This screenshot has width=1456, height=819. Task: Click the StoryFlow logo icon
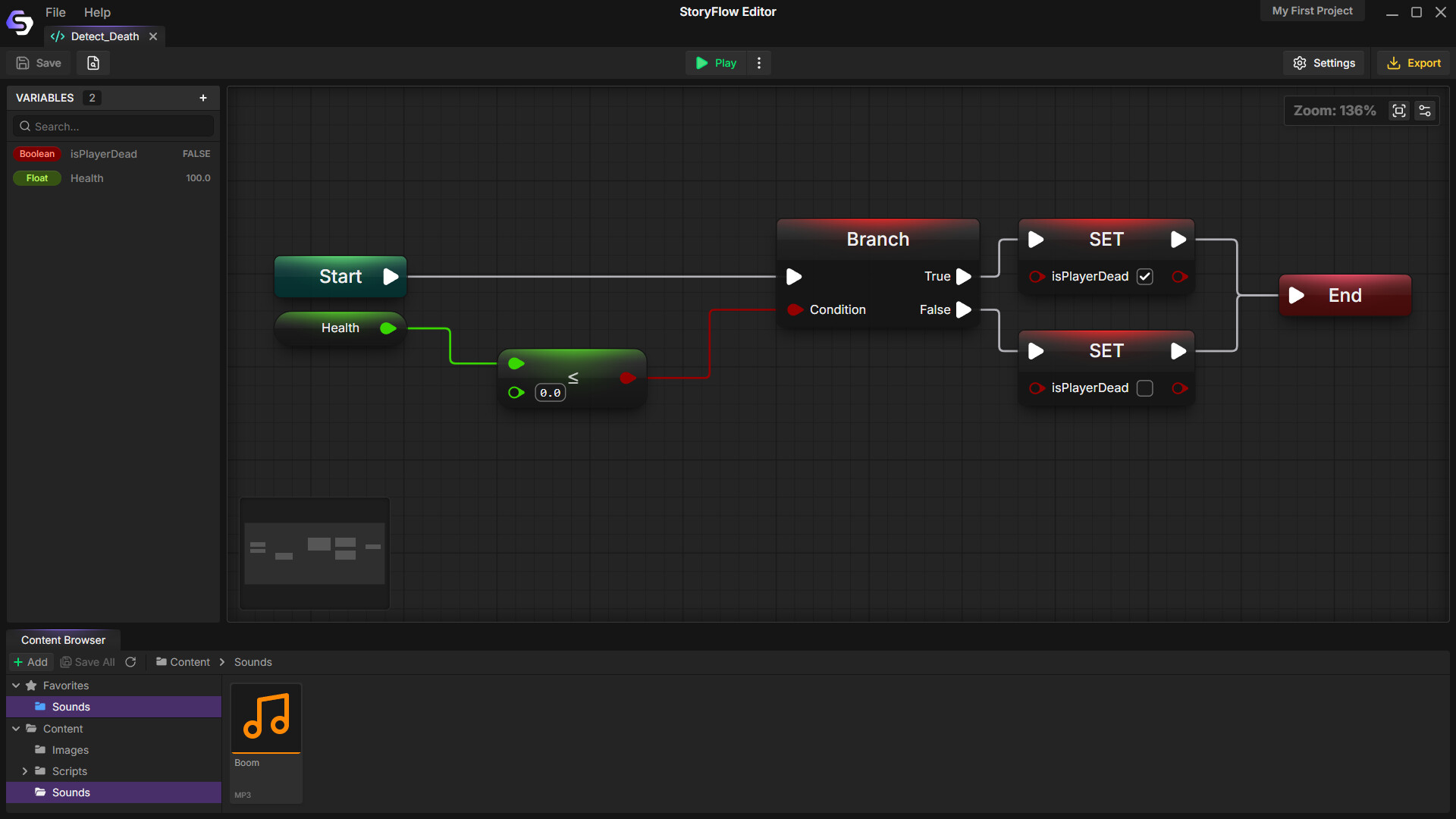pos(19,22)
